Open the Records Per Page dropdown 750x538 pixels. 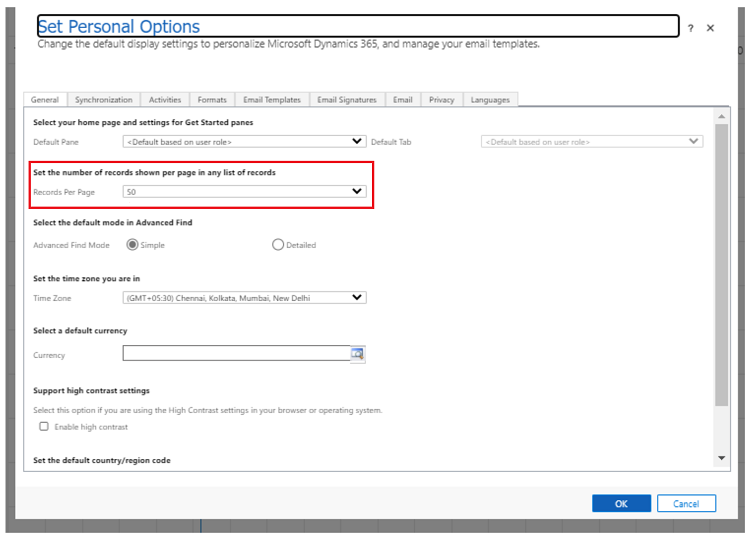tap(244, 192)
